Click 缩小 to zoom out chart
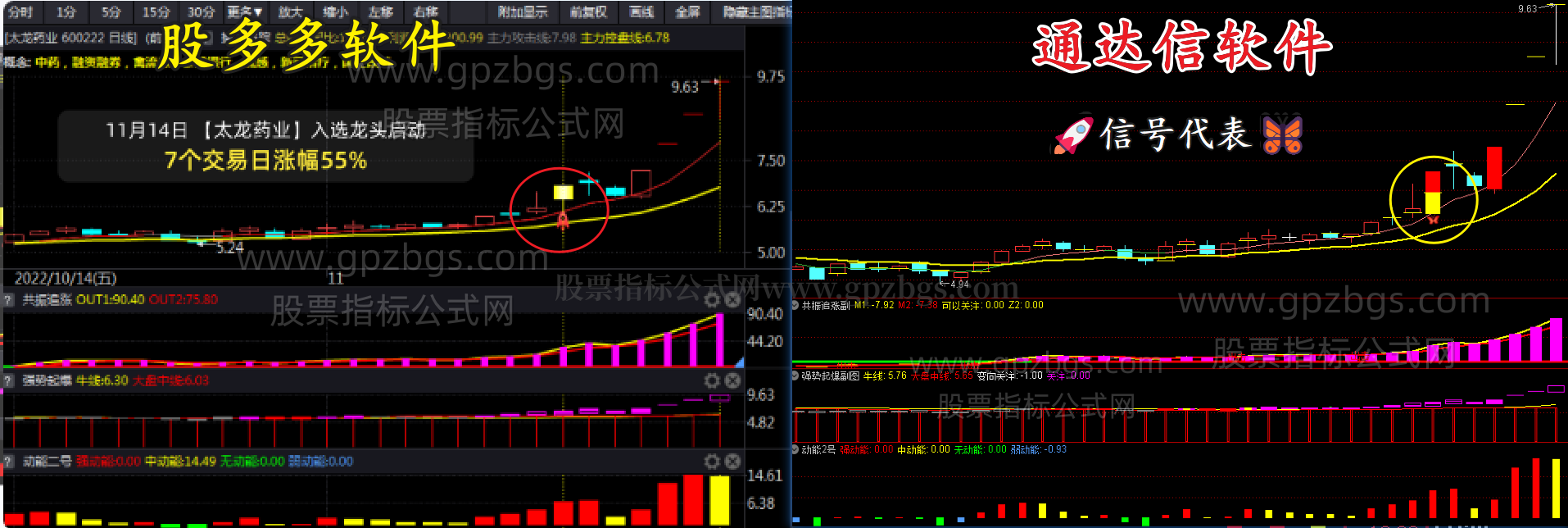 click(x=336, y=12)
